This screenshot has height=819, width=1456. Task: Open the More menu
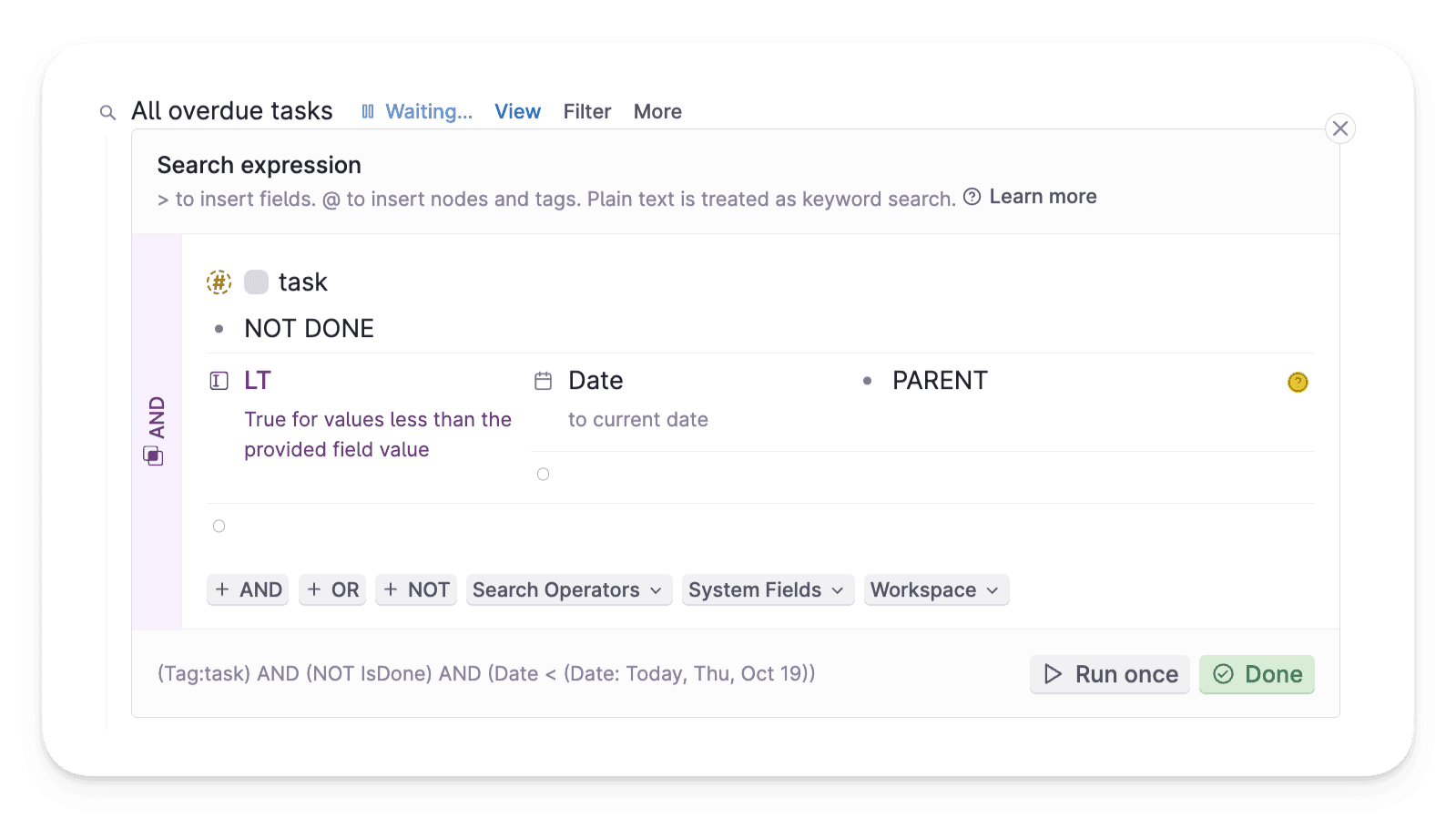pyautogui.click(x=657, y=112)
